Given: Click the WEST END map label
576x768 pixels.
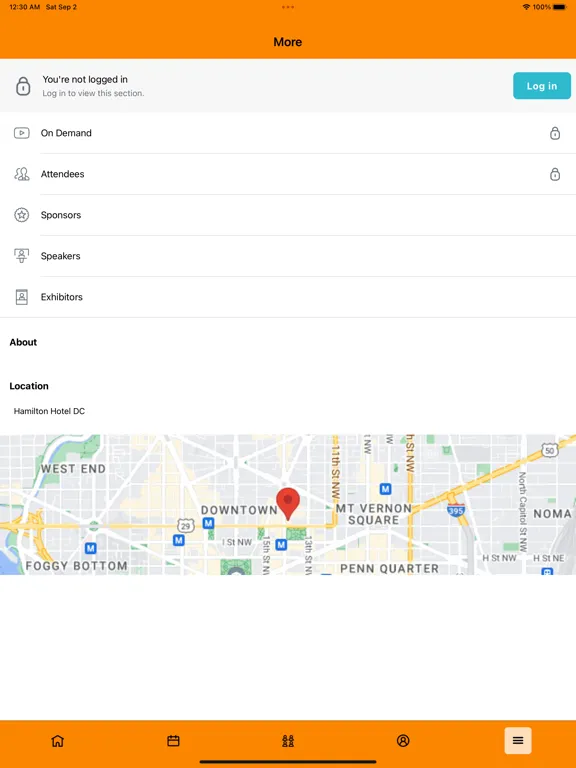Looking at the screenshot, I should pos(73,469).
